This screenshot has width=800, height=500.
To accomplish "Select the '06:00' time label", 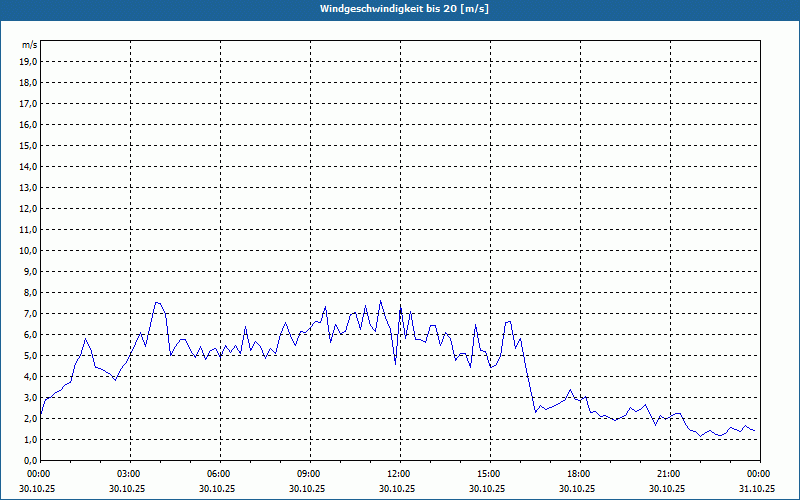I will click(x=218, y=474).
